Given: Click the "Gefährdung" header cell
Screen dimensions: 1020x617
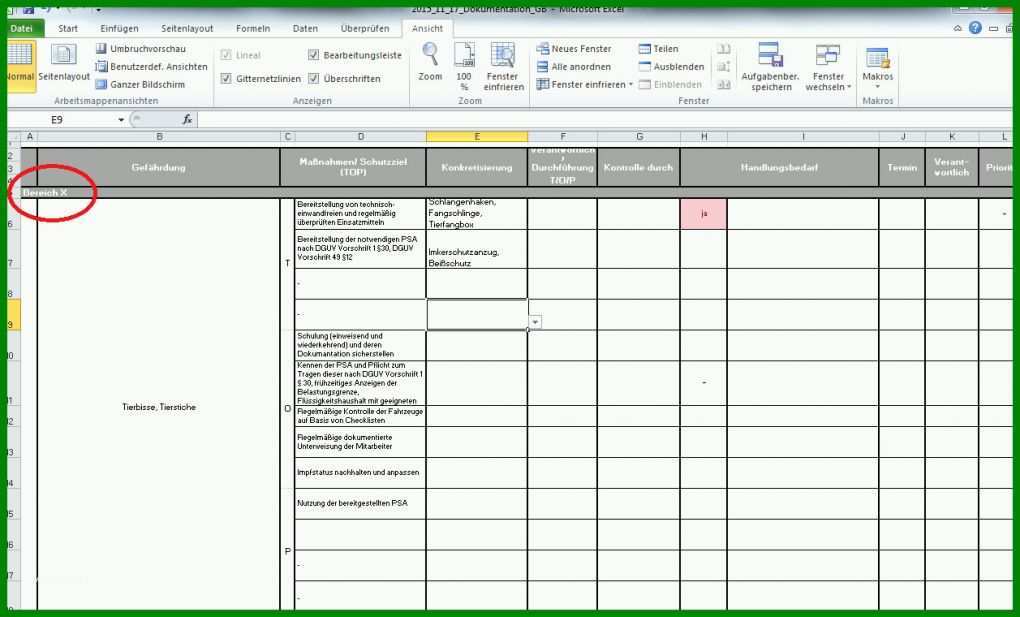Looking at the screenshot, I should tap(159, 167).
